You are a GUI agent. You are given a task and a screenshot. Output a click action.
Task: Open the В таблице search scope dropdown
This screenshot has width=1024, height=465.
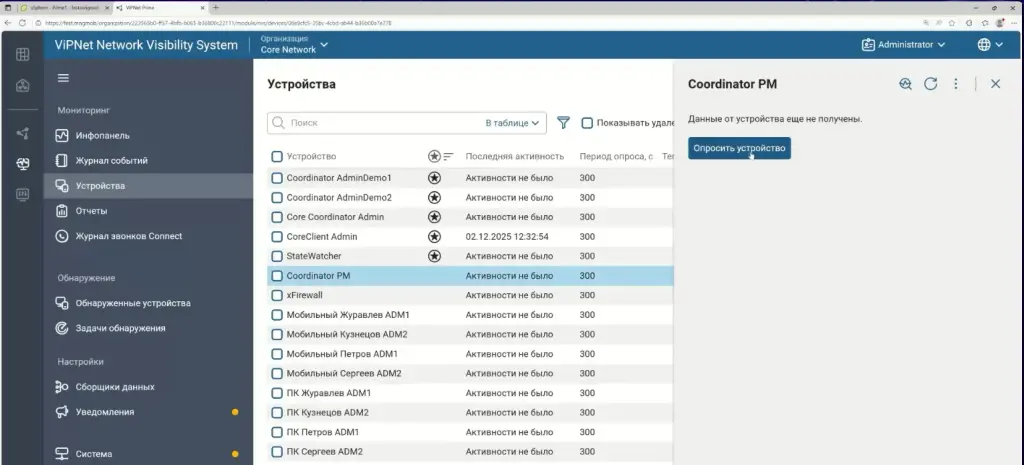coord(512,123)
